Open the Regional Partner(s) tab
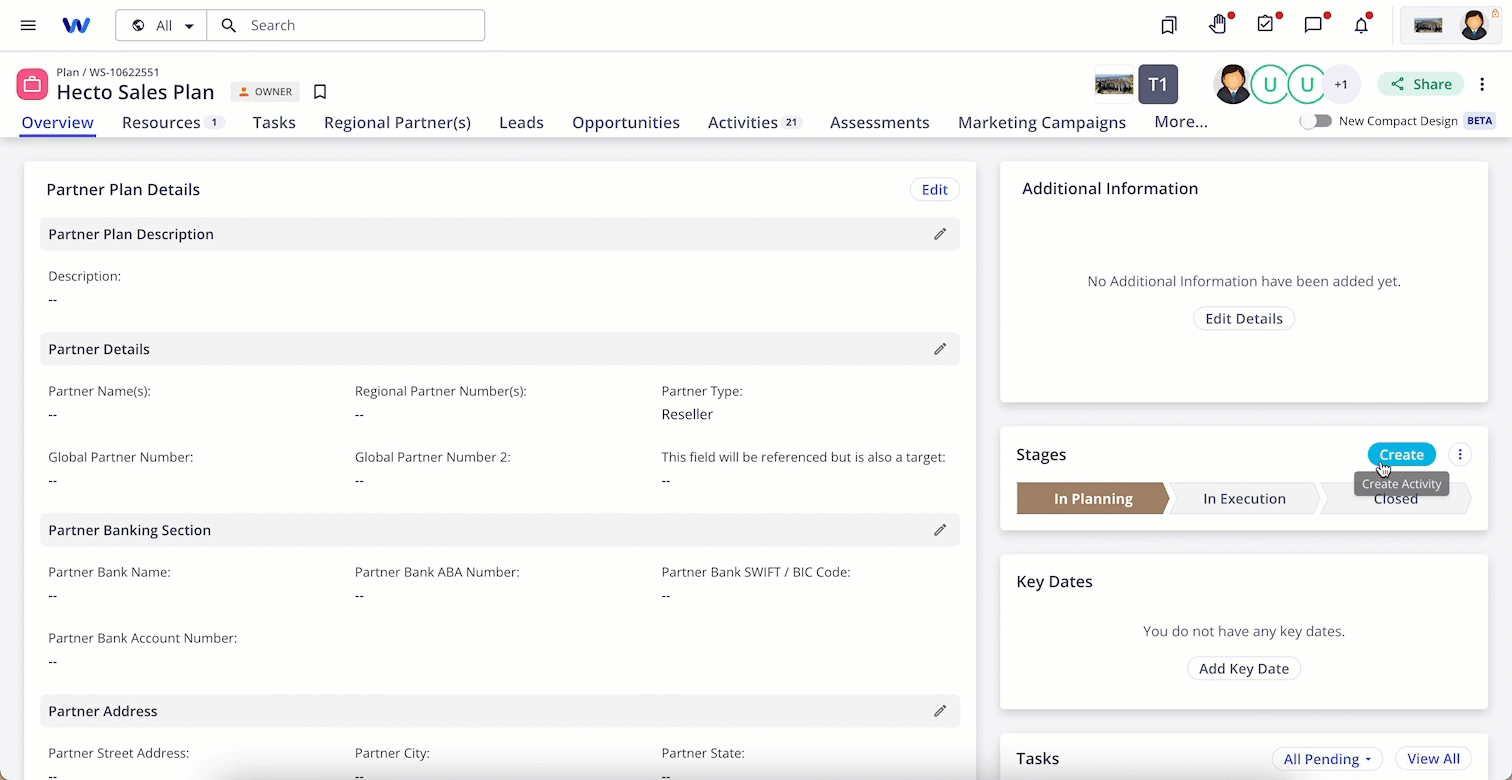This screenshot has width=1512, height=780. click(x=397, y=122)
